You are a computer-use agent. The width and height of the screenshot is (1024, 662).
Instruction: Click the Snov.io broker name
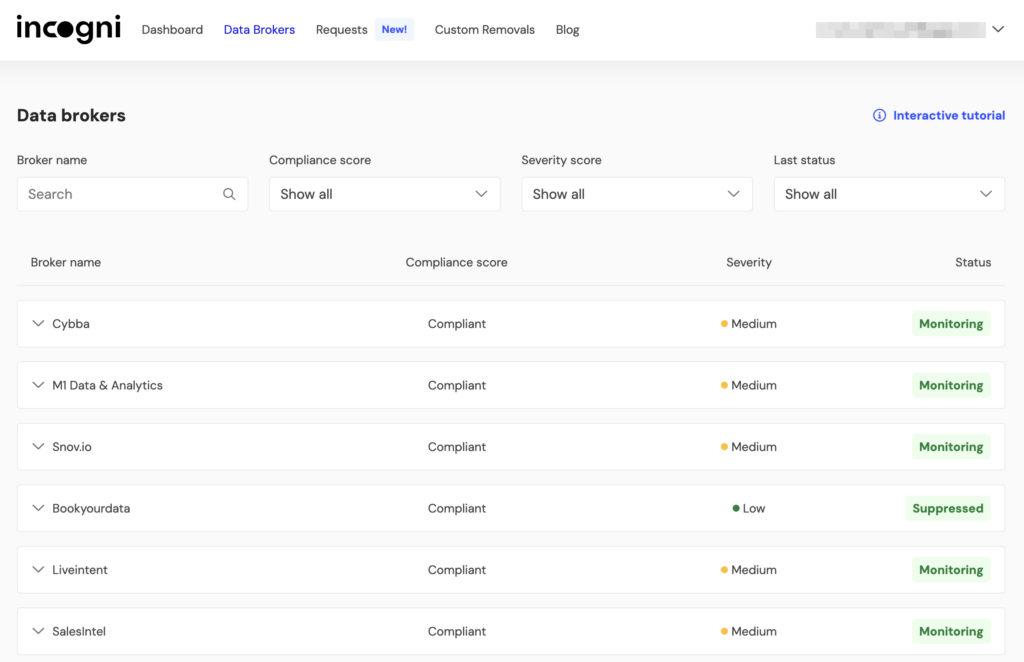point(72,447)
